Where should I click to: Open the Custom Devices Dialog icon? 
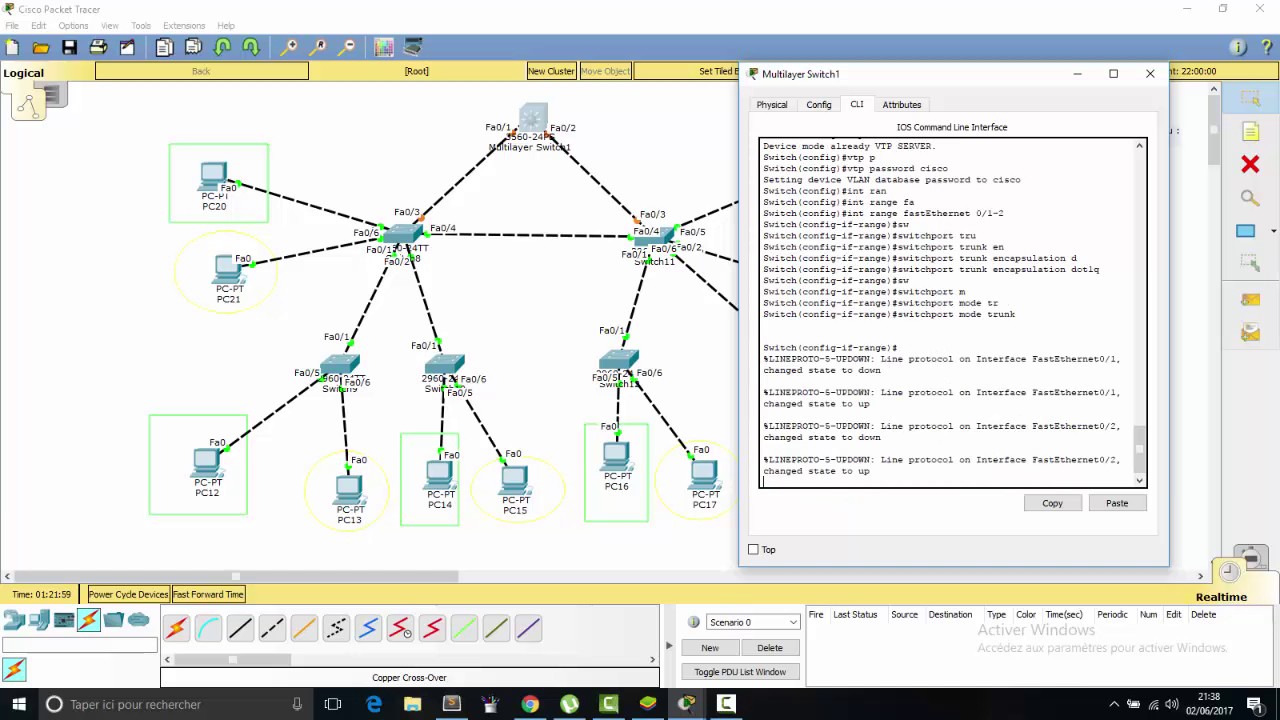413,47
